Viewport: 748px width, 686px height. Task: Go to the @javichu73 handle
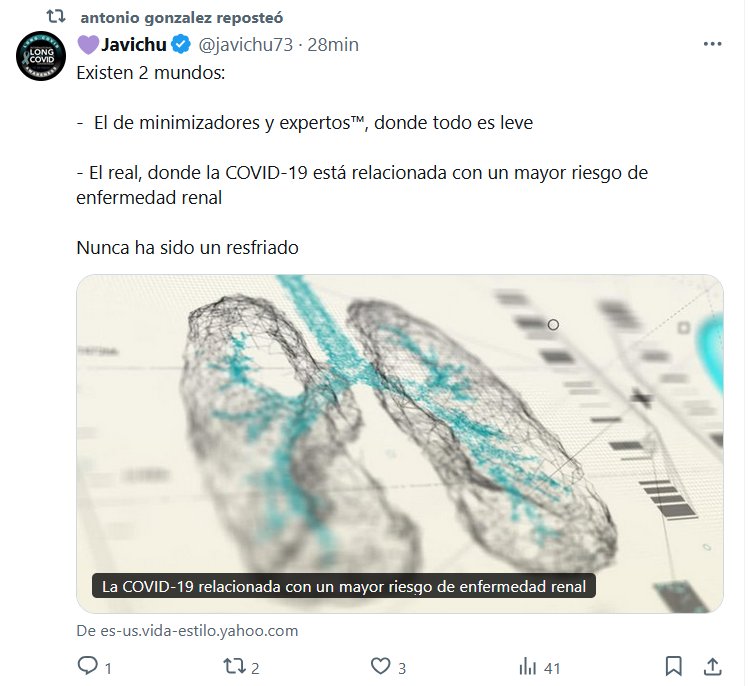(245, 44)
